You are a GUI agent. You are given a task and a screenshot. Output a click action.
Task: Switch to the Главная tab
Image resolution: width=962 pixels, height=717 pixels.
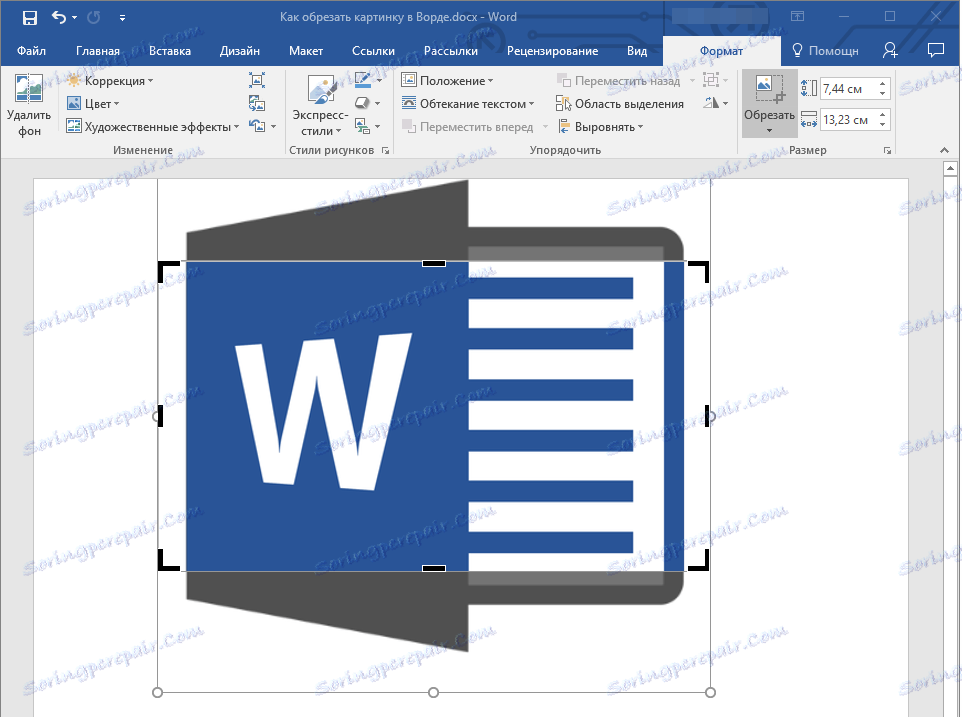(x=98, y=51)
